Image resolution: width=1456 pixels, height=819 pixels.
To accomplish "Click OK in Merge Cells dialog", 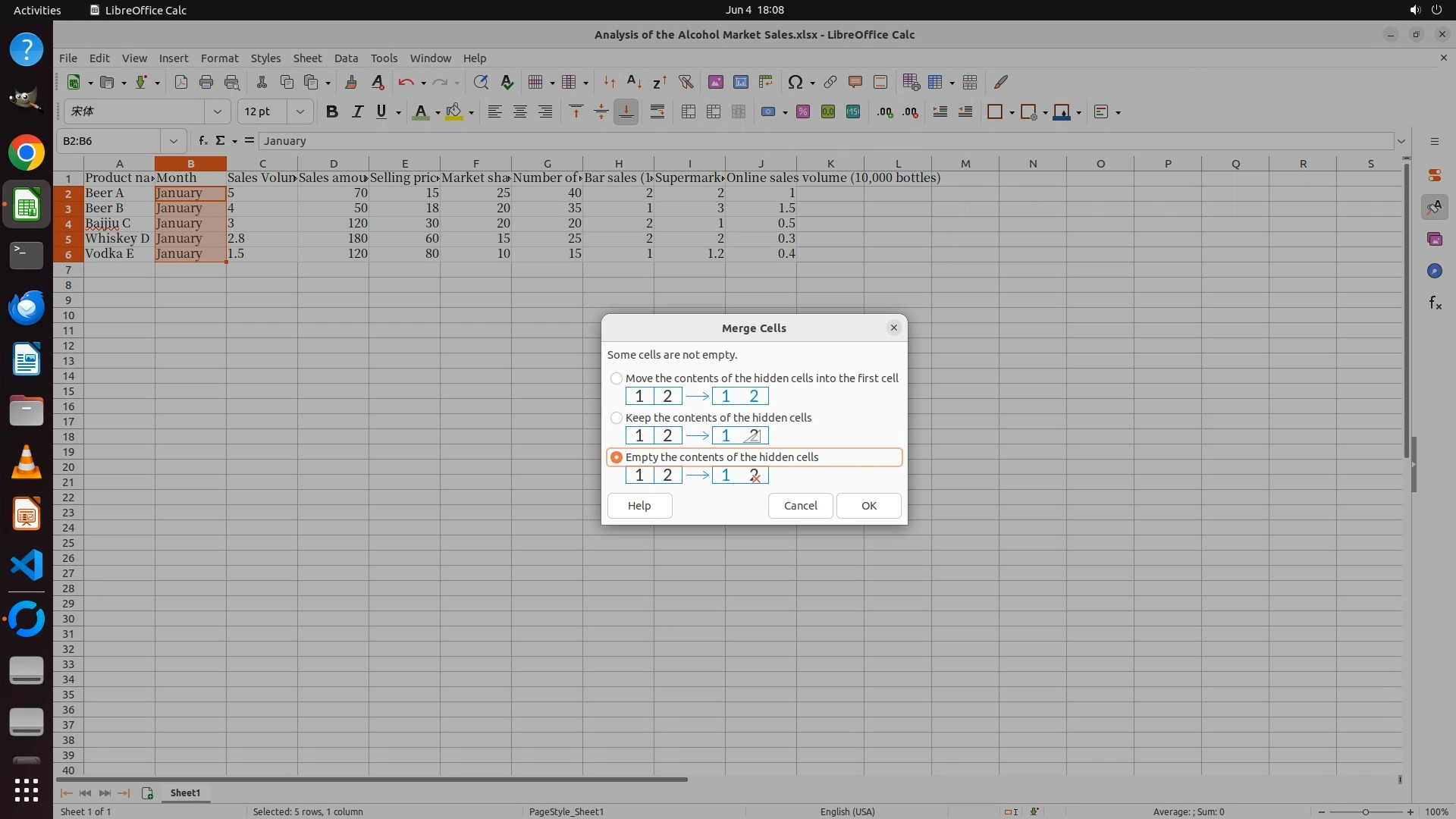I will [x=868, y=506].
